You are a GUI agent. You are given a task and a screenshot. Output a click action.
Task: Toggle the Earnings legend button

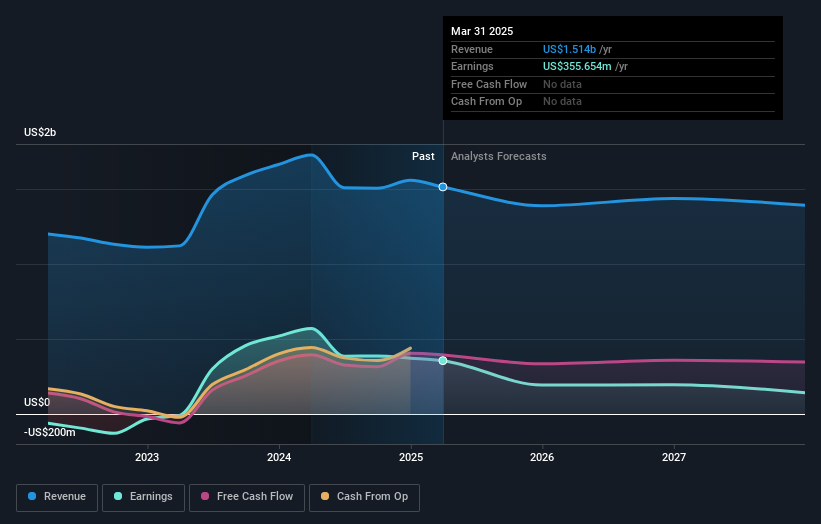tap(143, 497)
